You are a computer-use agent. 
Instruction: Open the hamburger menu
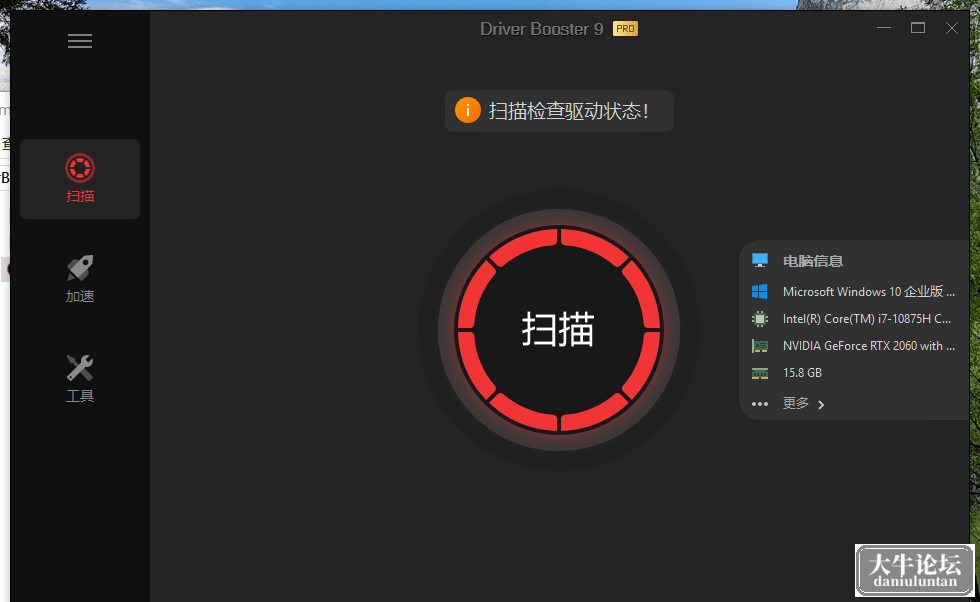[80, 41]
